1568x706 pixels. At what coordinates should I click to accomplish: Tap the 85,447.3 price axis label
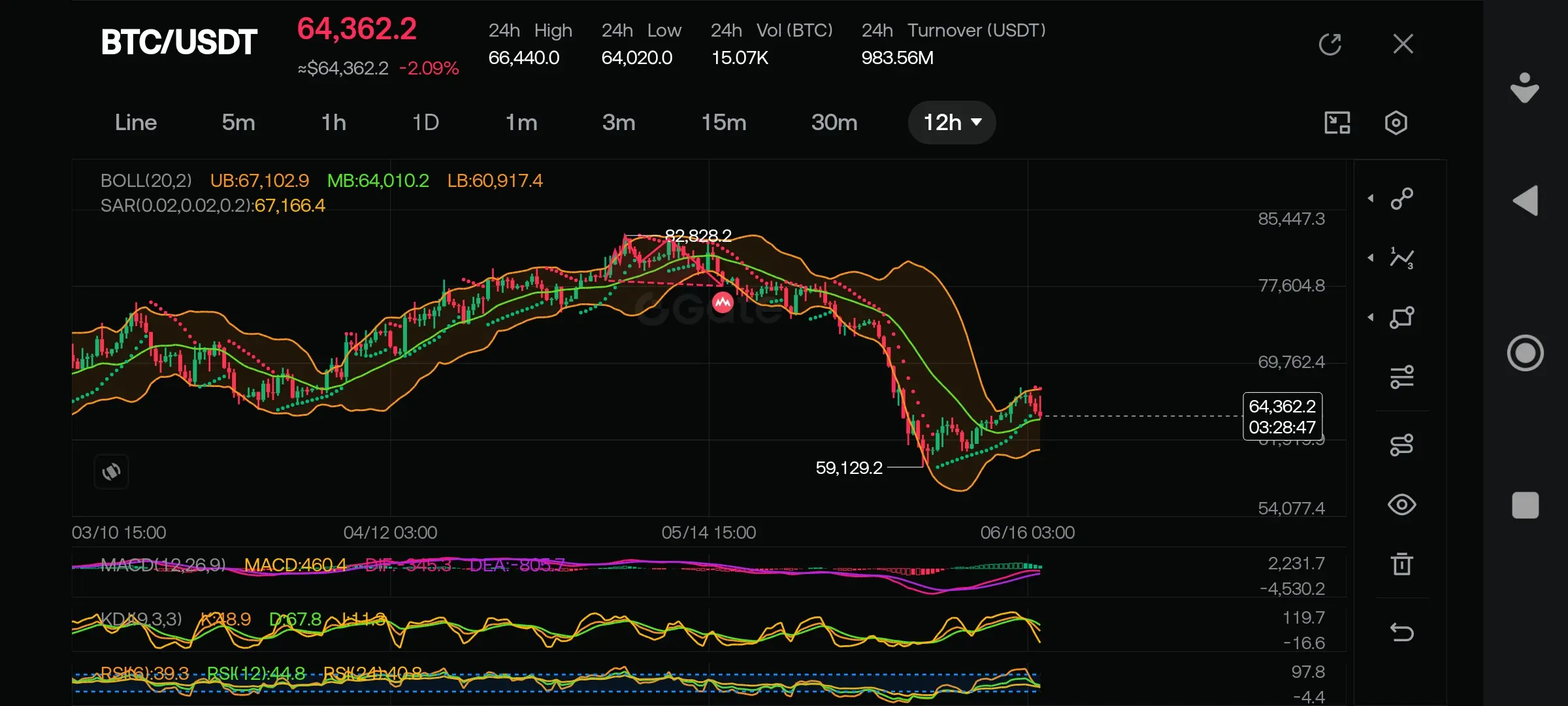point(1292,219)
